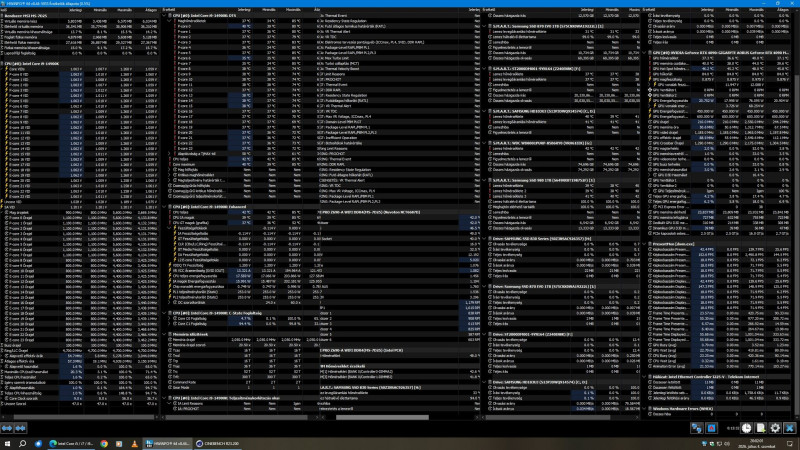Screen dimensions: 800x450
Task: Collapse Windows Hardware Errors (WHEA) group
Action: coord(645,409)
